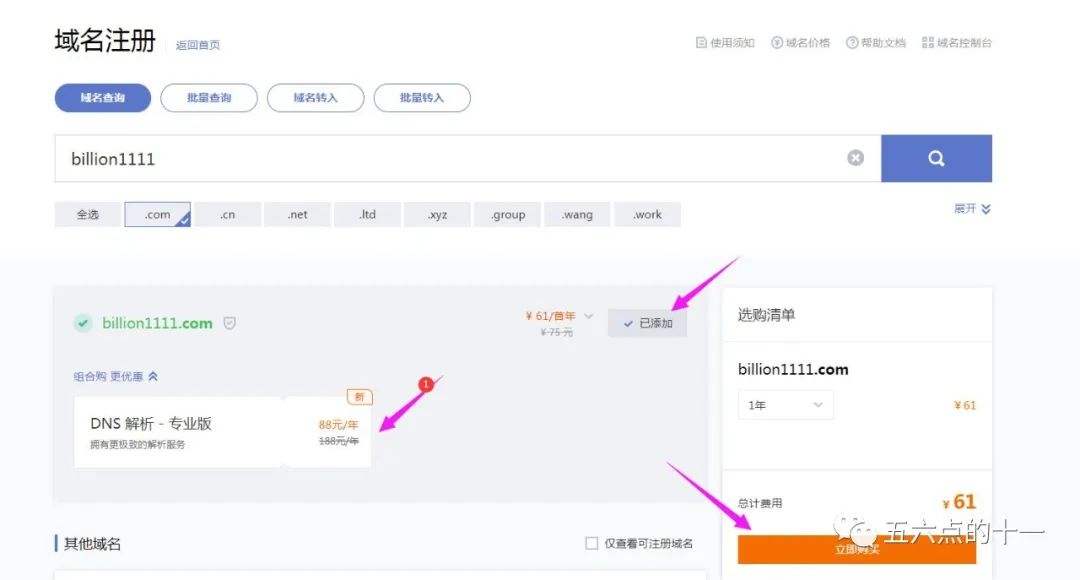The image size is (1080, 580).
Task: Open 域名控制台 domain console link
Action: [957, 43]
